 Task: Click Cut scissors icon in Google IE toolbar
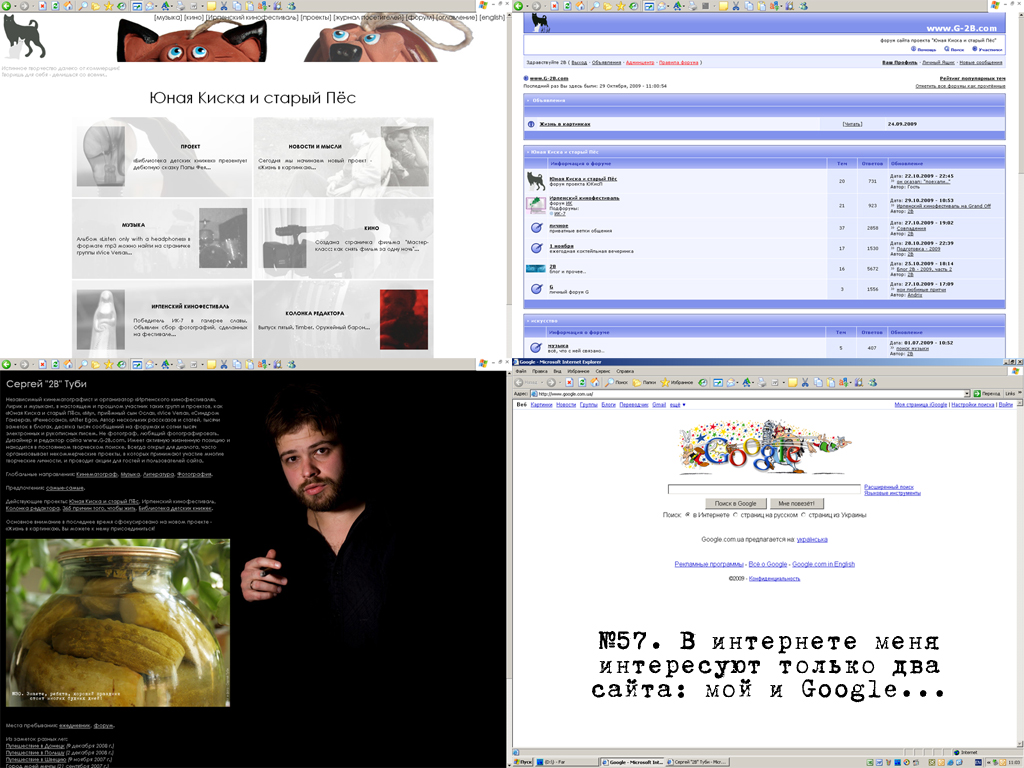click(805, 382)
